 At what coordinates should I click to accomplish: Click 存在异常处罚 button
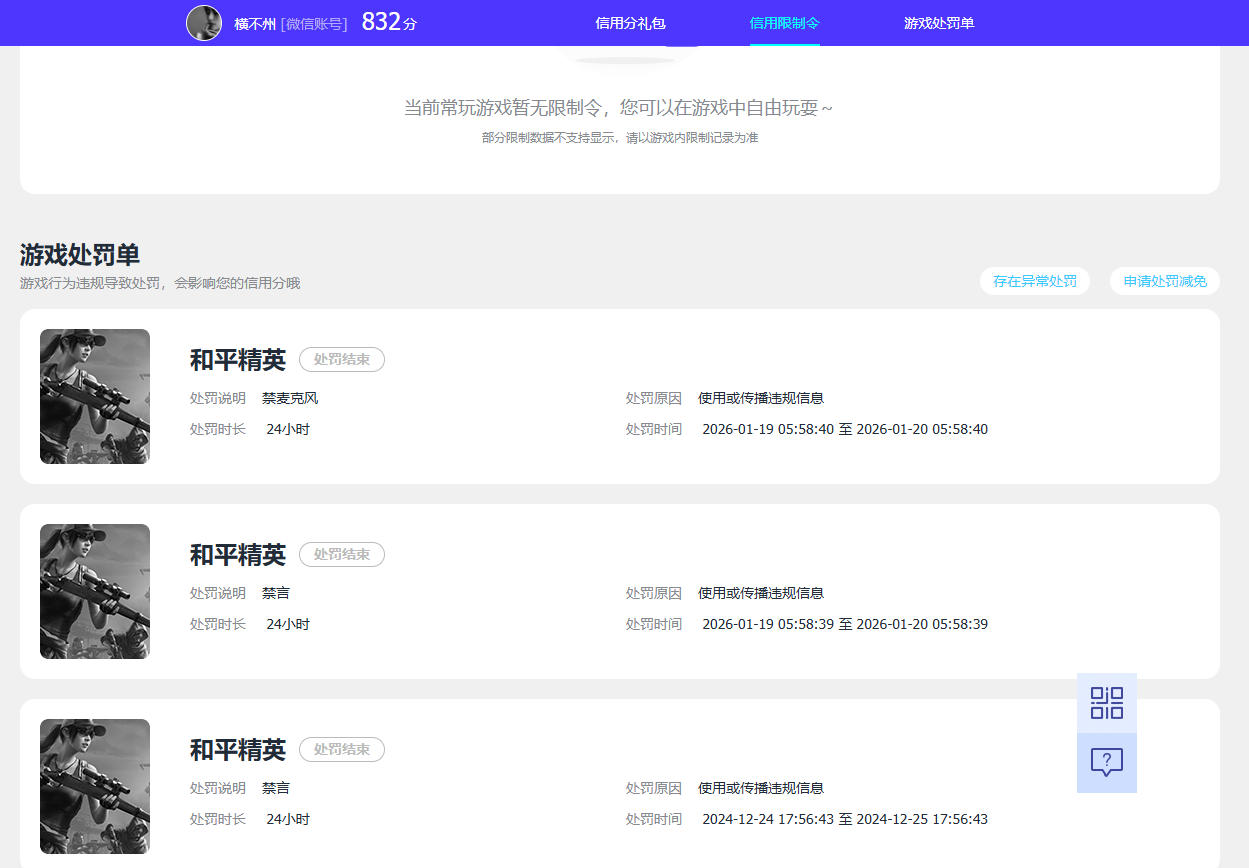(x=1035, y=281)
